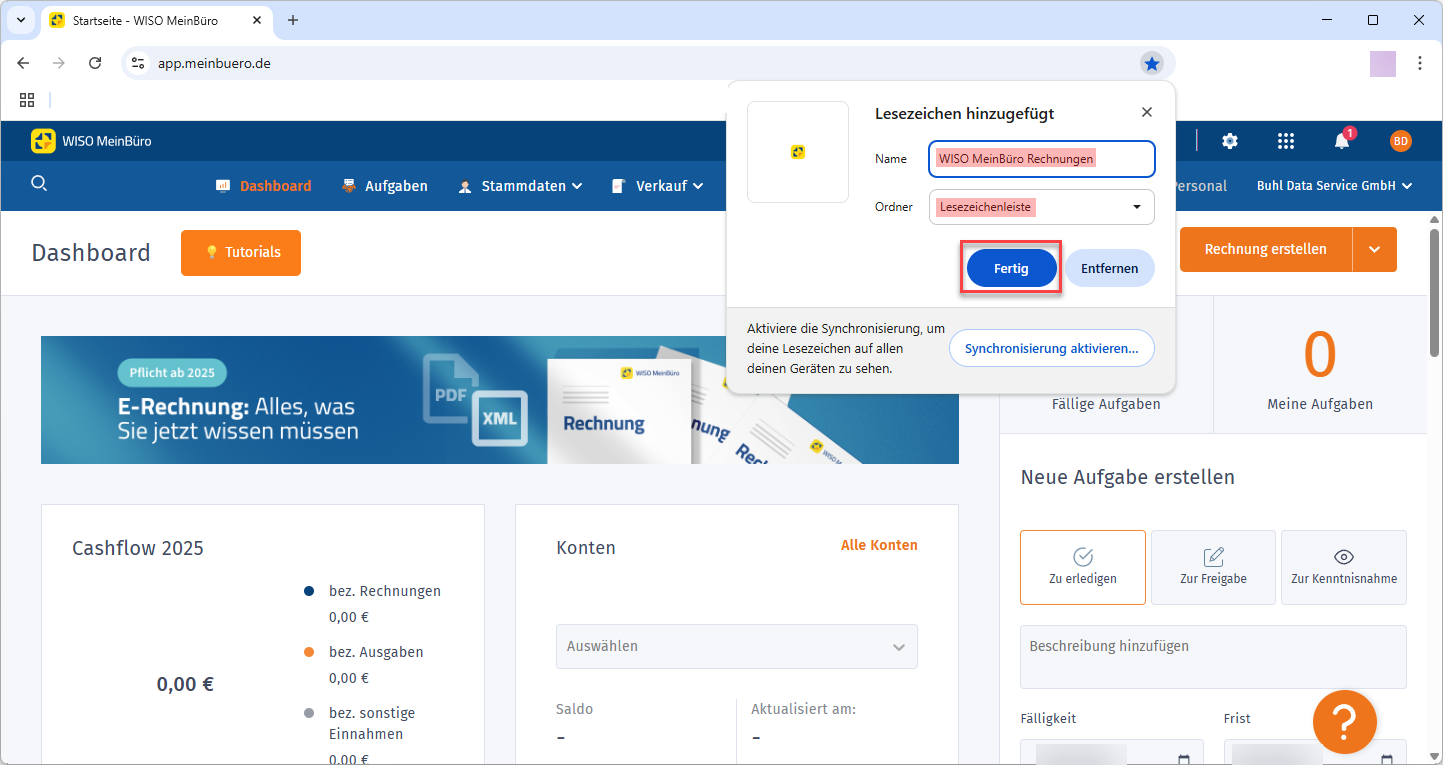Open the Chrome profile avatar
Screen dimensions: 1443x765
(1383, 63)
